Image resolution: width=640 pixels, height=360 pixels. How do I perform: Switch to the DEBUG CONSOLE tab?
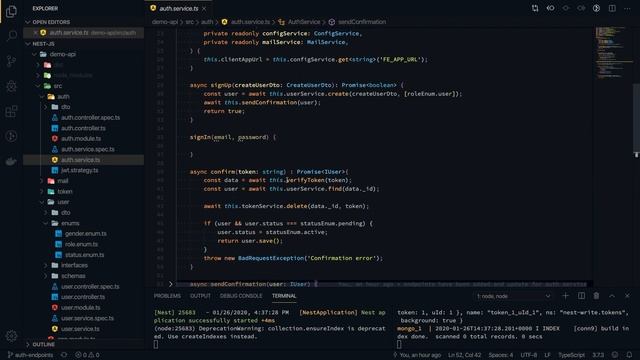point(241,296)
